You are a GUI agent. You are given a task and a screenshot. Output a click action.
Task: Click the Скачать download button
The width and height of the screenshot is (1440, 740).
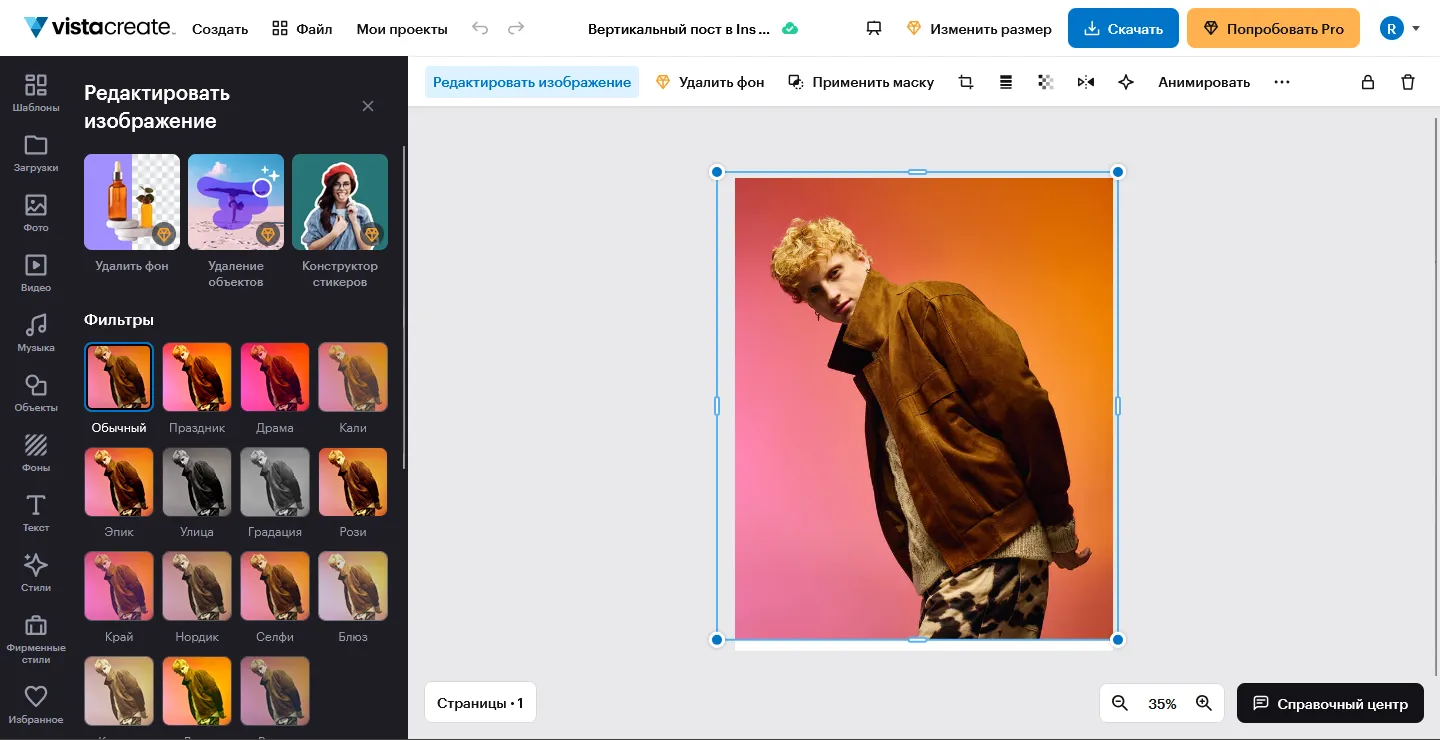[x=1123, y=28]
